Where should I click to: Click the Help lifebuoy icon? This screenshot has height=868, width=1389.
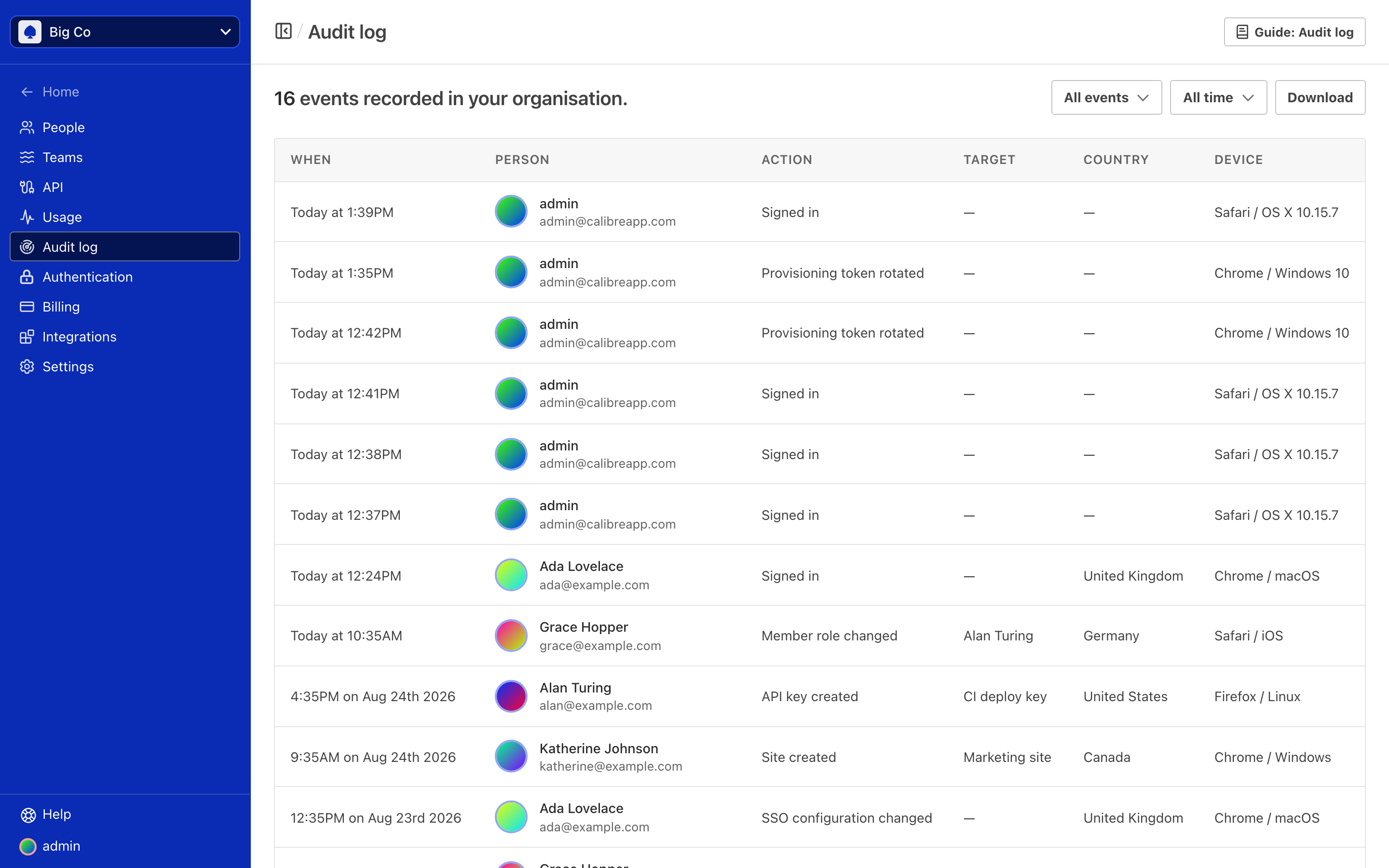[28, 814]
